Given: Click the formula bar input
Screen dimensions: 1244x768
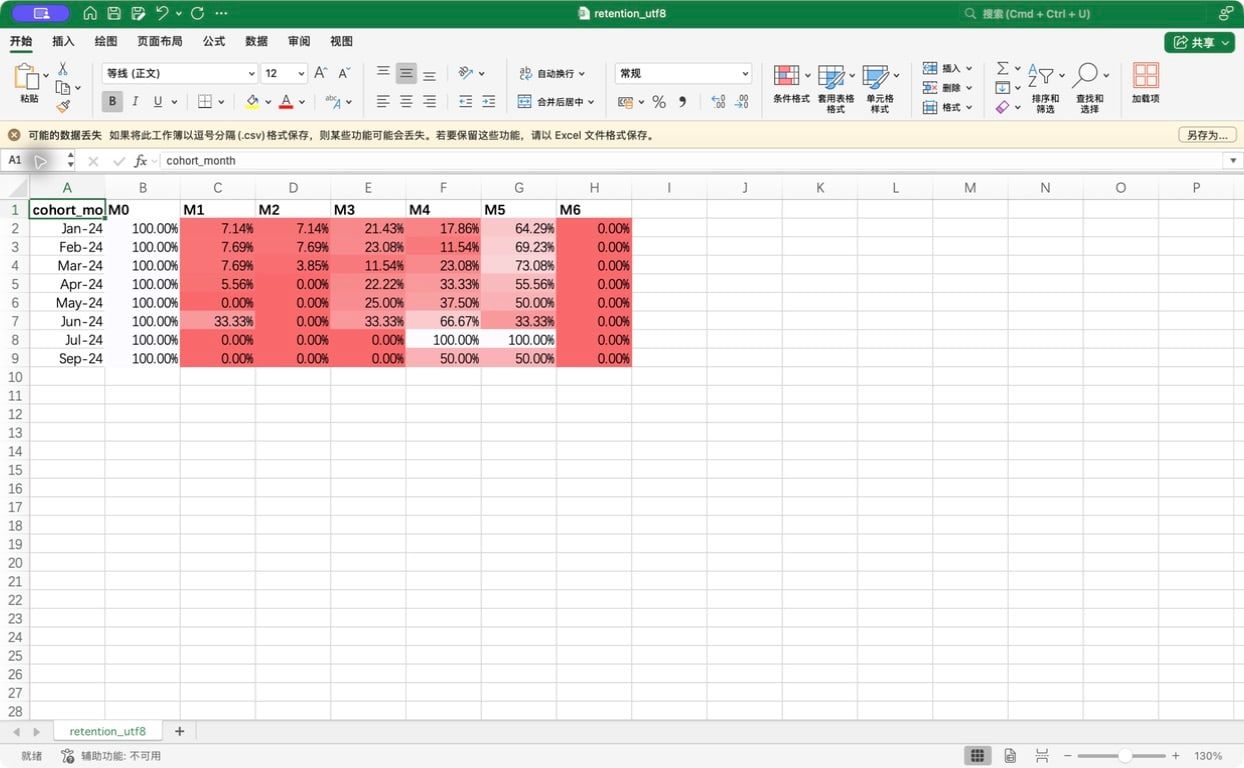Looking at the screenshot, I should click(x=690, y=160).
